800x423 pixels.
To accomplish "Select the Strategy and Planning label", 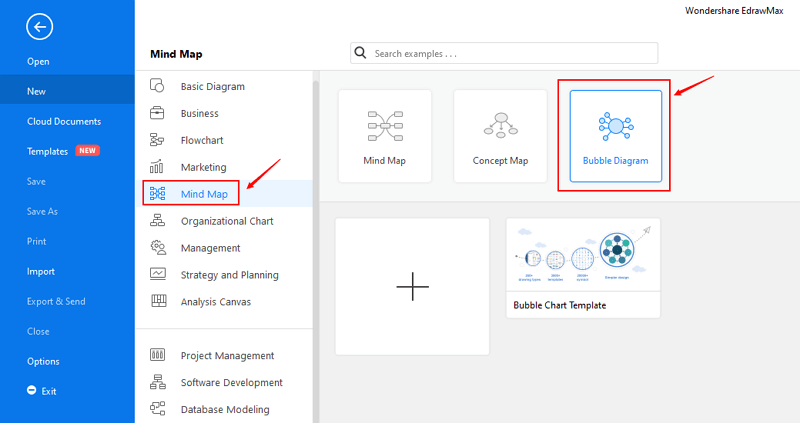I will click(x=230, y=275).
